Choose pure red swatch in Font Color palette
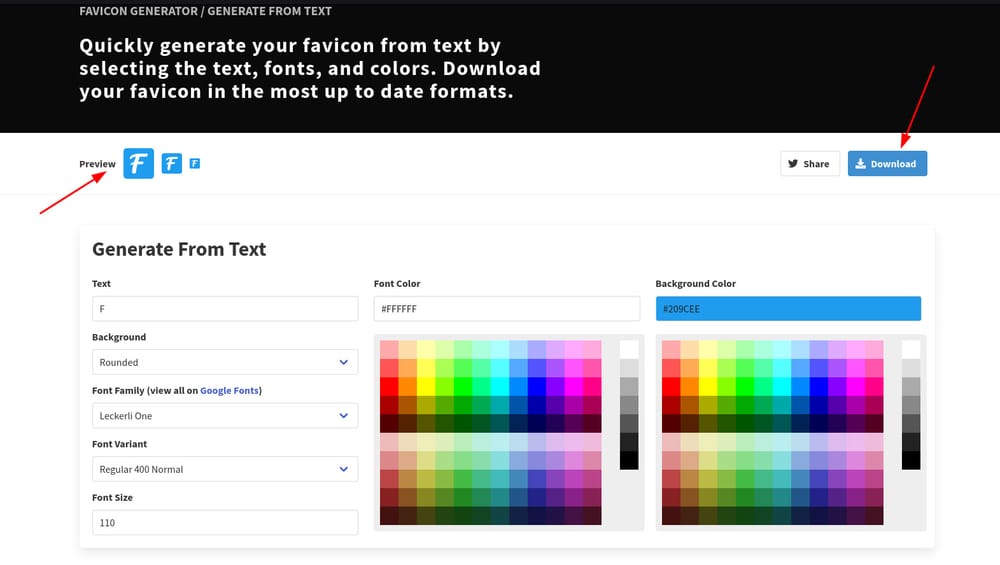Viewport: 1000px width, 565px height. pos(389,386)
